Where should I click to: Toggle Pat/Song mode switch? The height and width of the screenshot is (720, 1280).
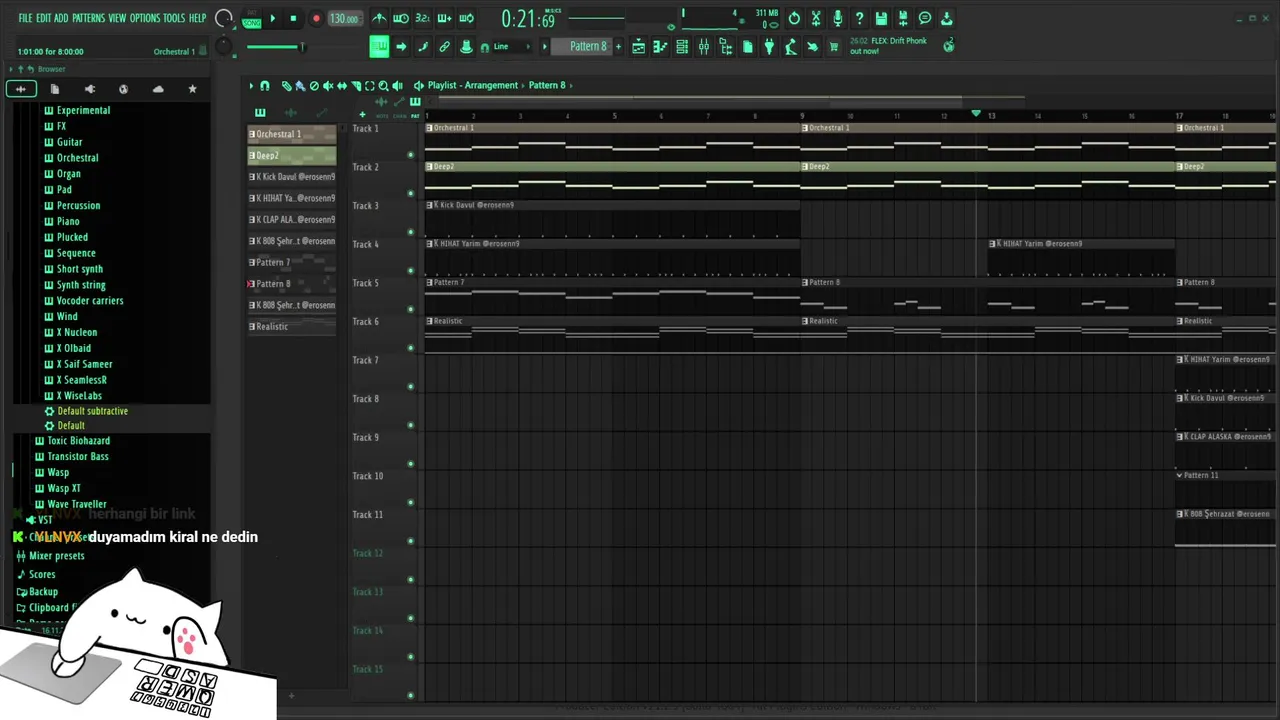tap(251, 19)
